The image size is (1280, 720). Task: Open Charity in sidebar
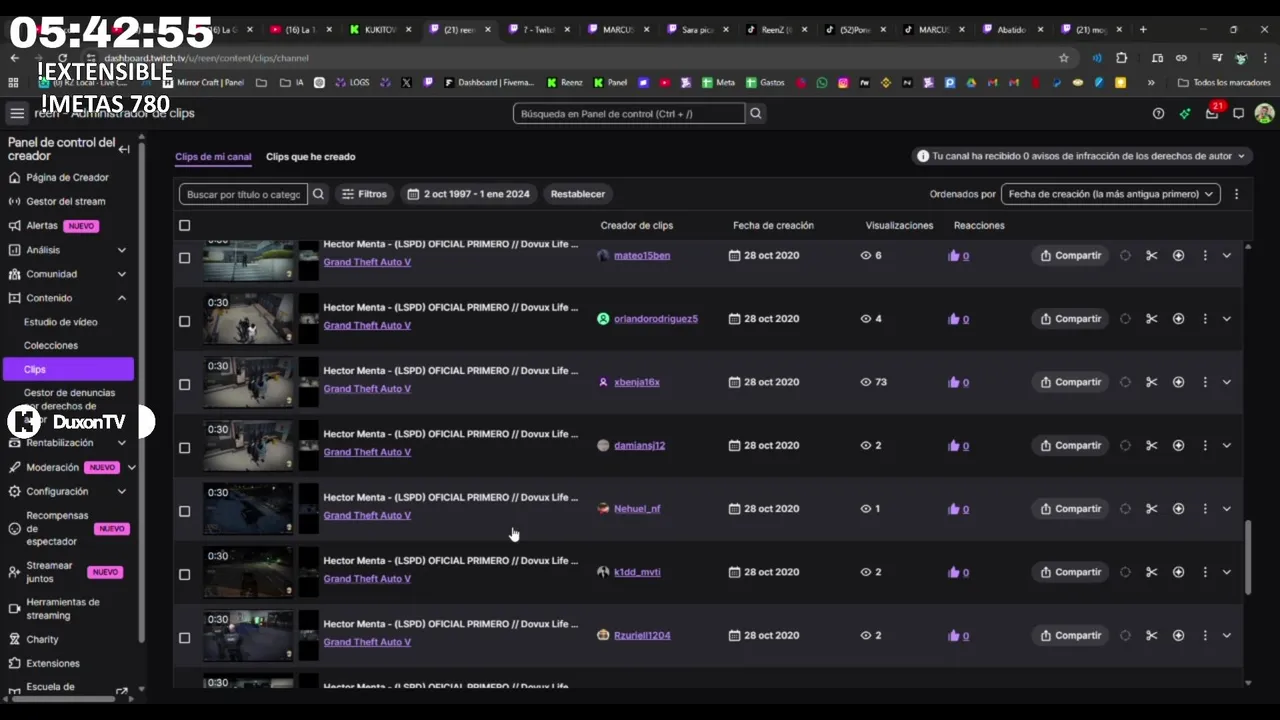[42, 639]
